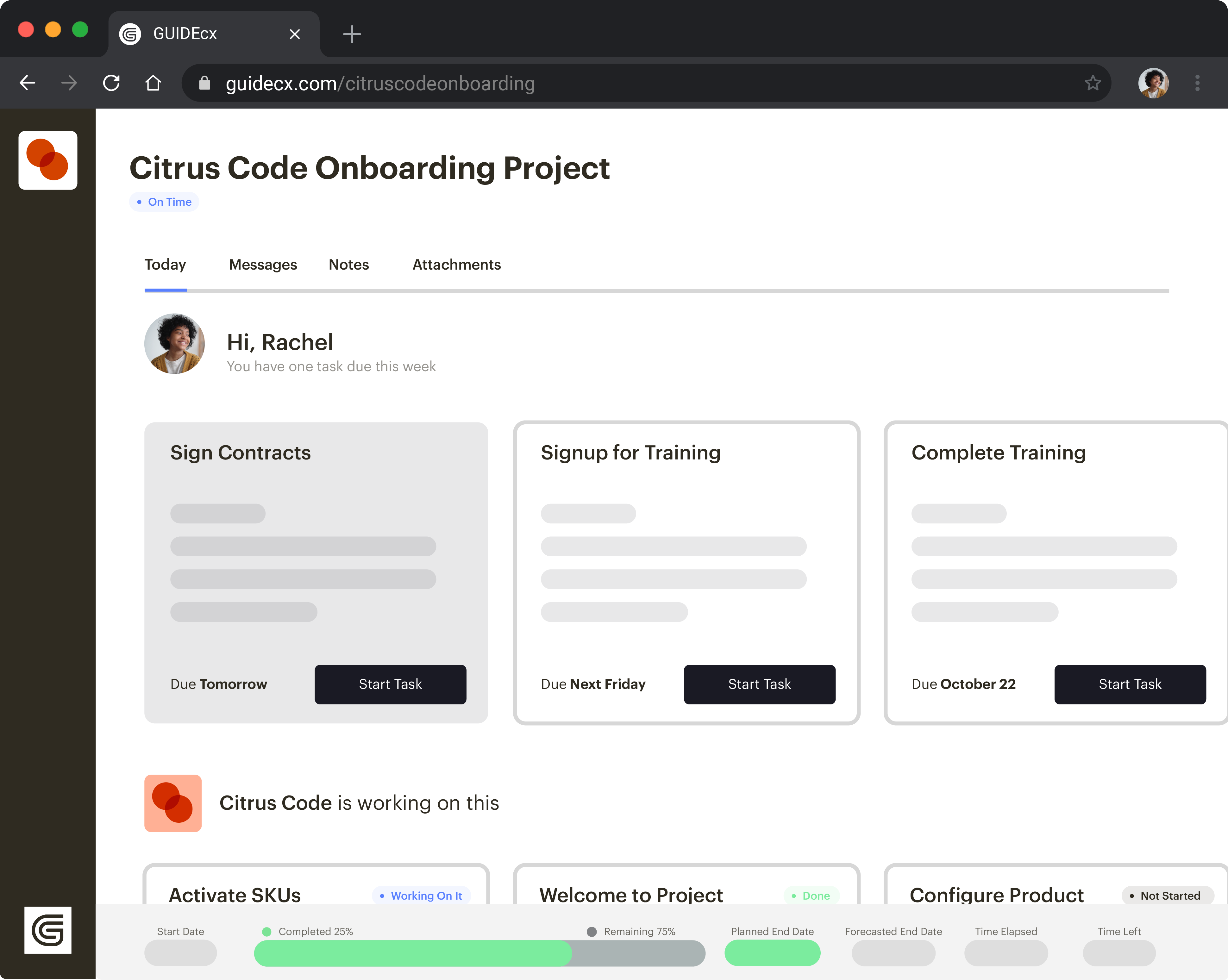Click the Forecasted End Date pill
The height and width of the screenshot is (980, 1228).
(893, 953)
